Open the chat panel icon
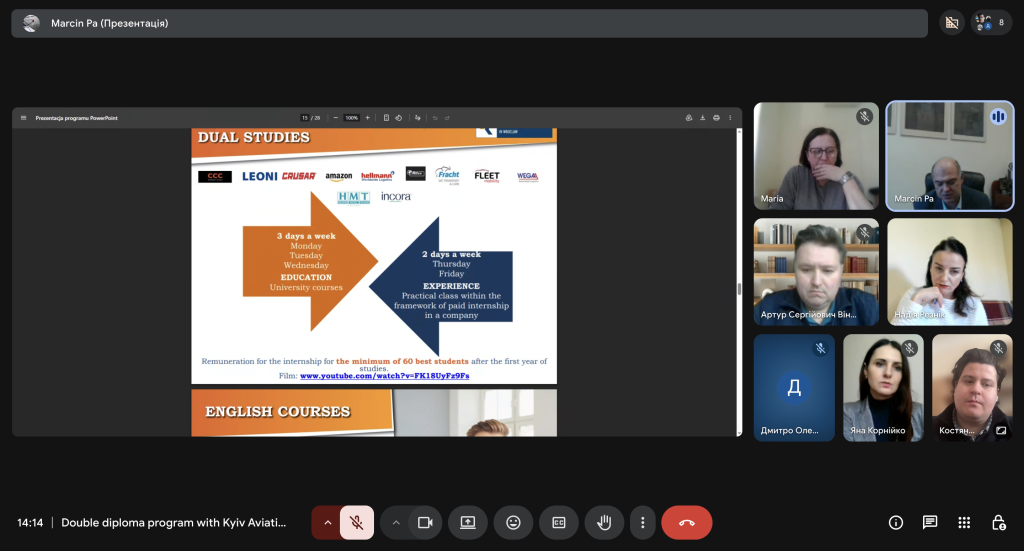 tap(930, 522)
